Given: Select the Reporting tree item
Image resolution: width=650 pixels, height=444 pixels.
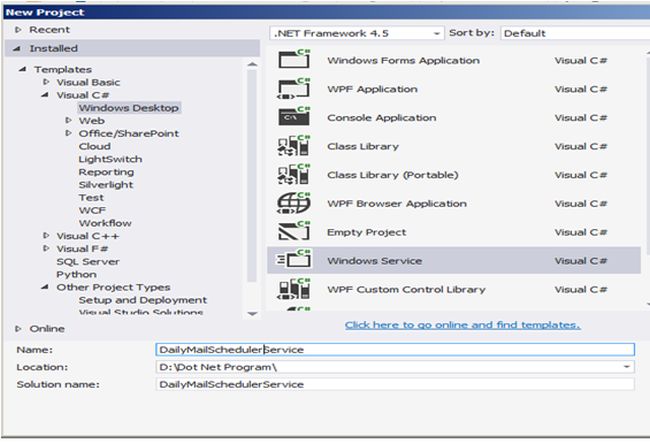Looking at the screenshot, I should pyautogui.click(x=106, y=172).
